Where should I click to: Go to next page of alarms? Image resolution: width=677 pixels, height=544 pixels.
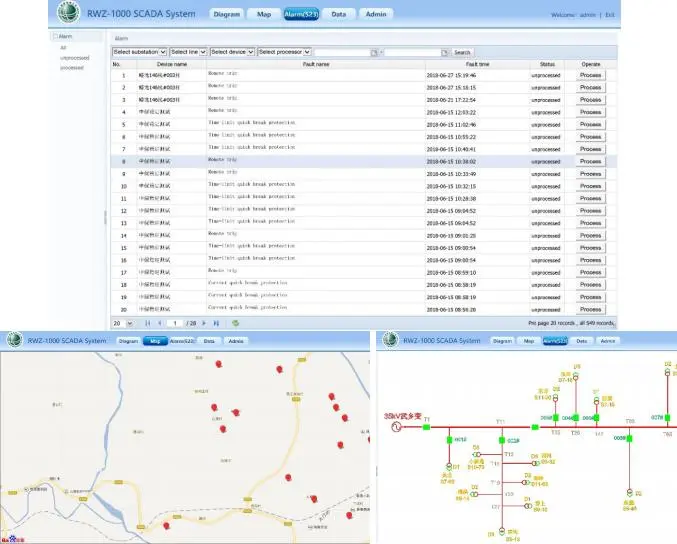(204, 323)
